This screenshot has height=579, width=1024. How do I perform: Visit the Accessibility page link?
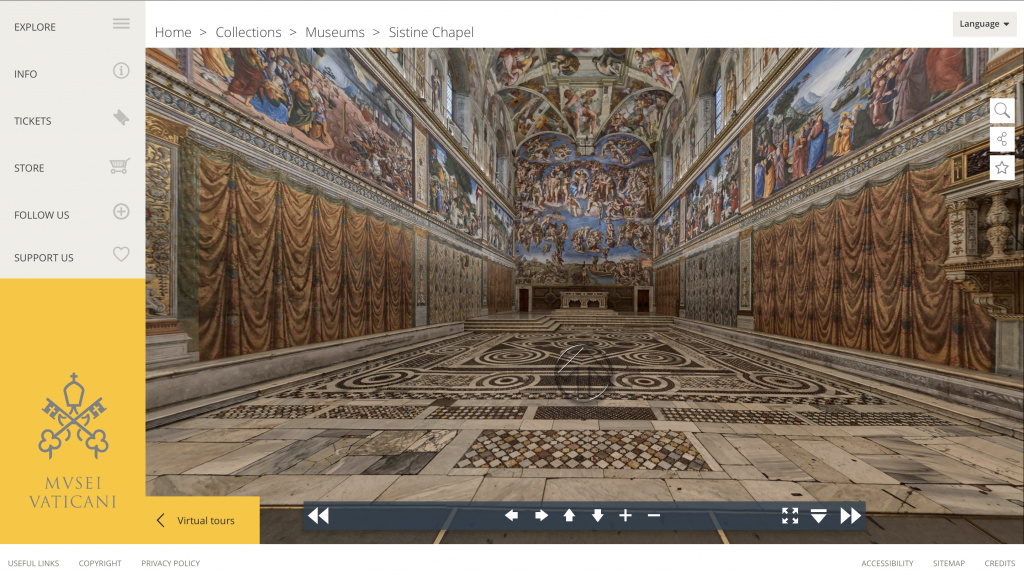tap(886, 563)
